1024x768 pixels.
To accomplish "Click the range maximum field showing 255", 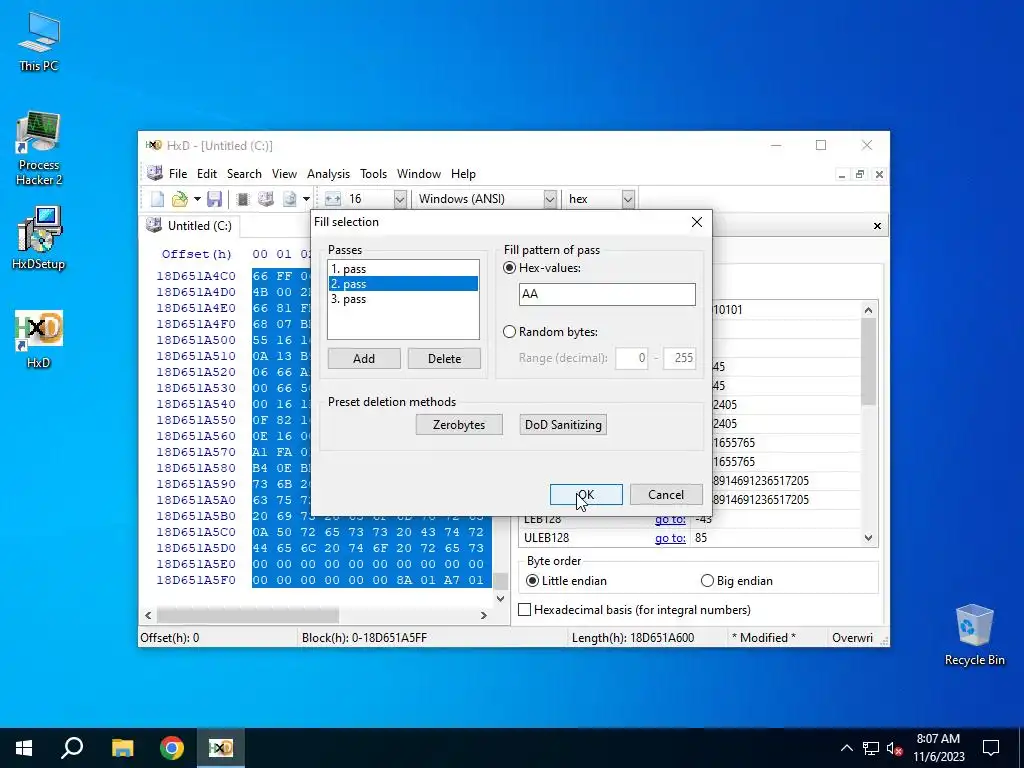I will (679, 358).
